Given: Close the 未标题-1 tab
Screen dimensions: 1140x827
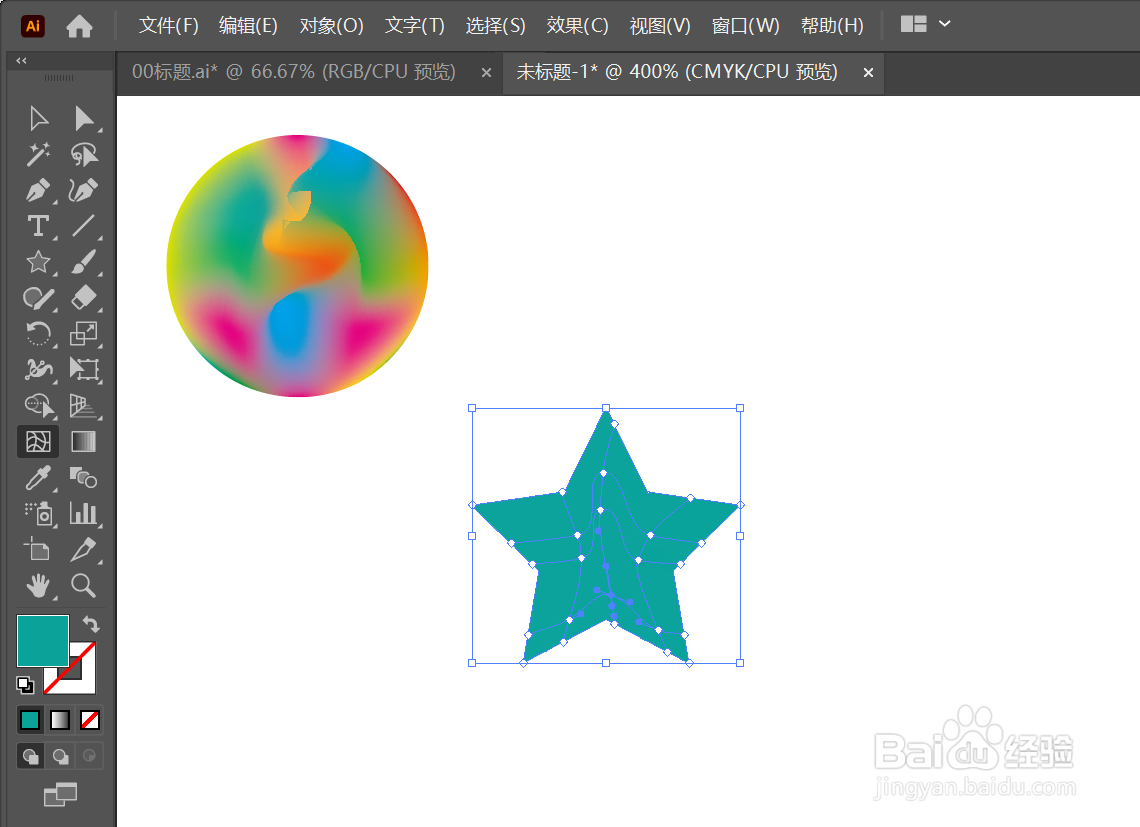Looking at the screenshot, I should (x=868, y=73).
